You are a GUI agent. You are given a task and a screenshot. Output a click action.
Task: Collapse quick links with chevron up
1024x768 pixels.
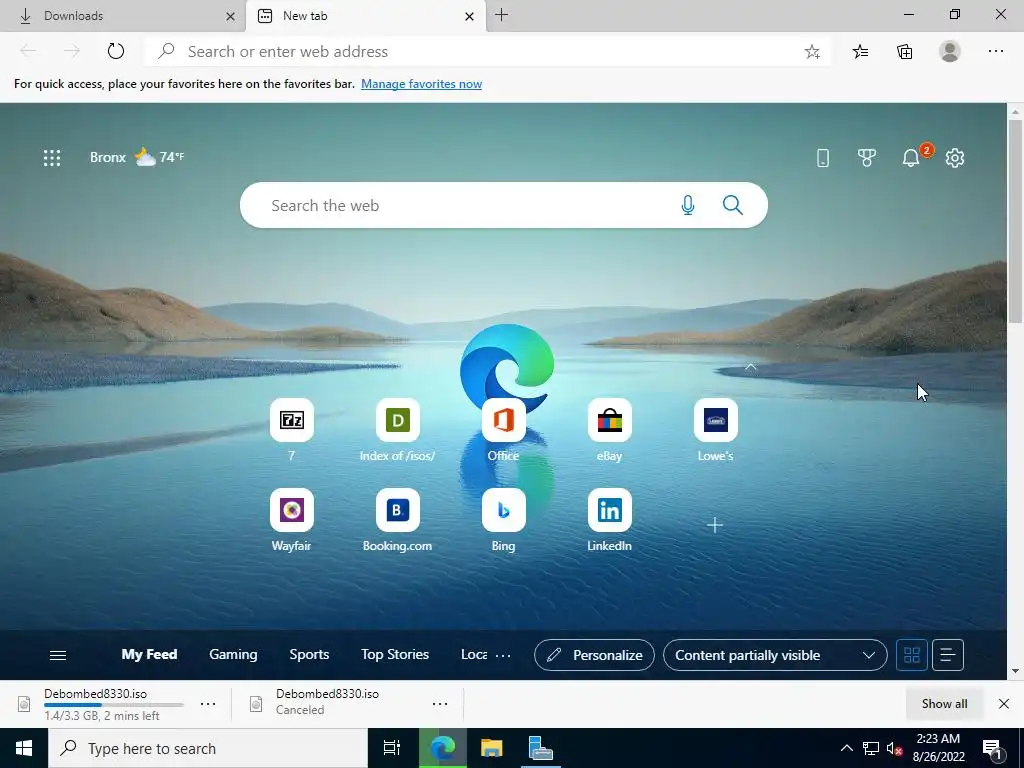751,367
